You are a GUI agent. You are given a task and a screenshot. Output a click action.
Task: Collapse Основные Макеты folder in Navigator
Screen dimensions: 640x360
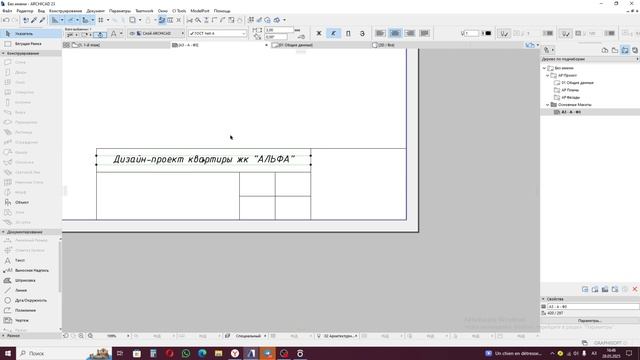pos(548,105)
